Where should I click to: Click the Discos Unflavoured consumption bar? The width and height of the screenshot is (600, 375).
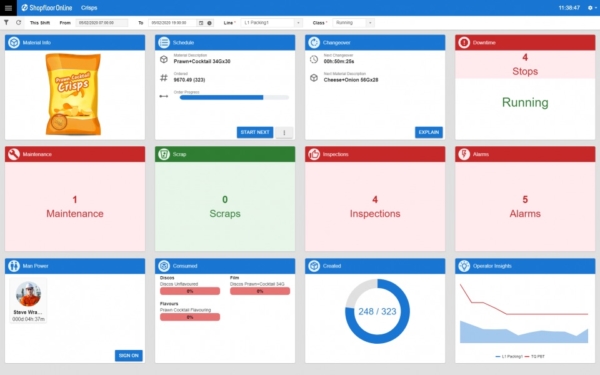[190, 291]
